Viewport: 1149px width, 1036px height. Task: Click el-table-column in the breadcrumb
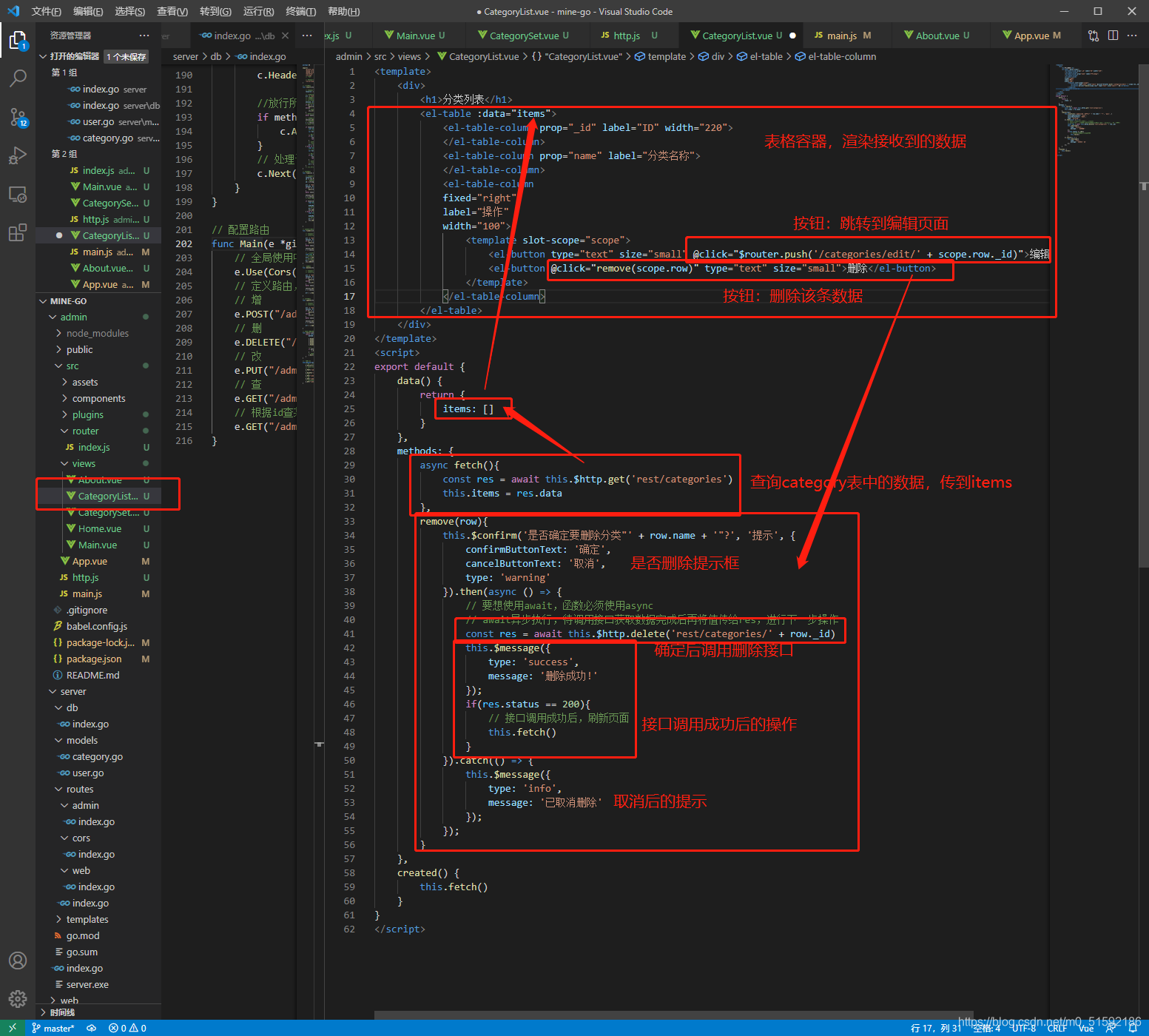coord(841,56)
